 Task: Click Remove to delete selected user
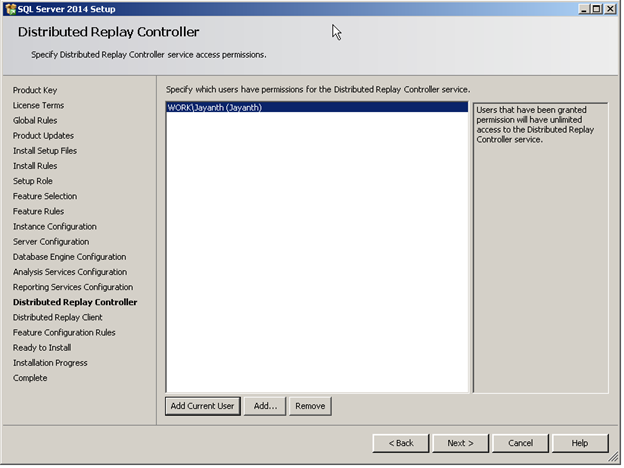(x=310, y=406)
